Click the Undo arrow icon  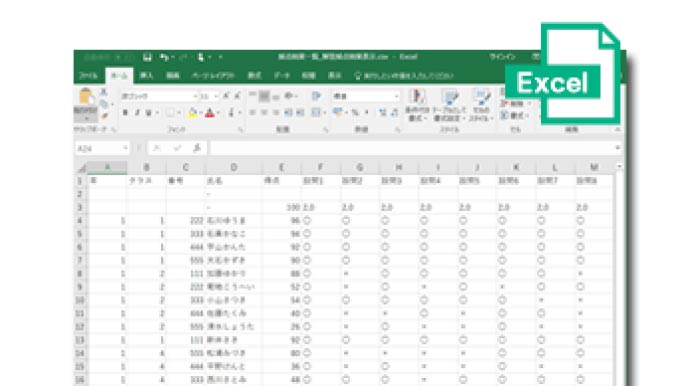coord(165,57)
